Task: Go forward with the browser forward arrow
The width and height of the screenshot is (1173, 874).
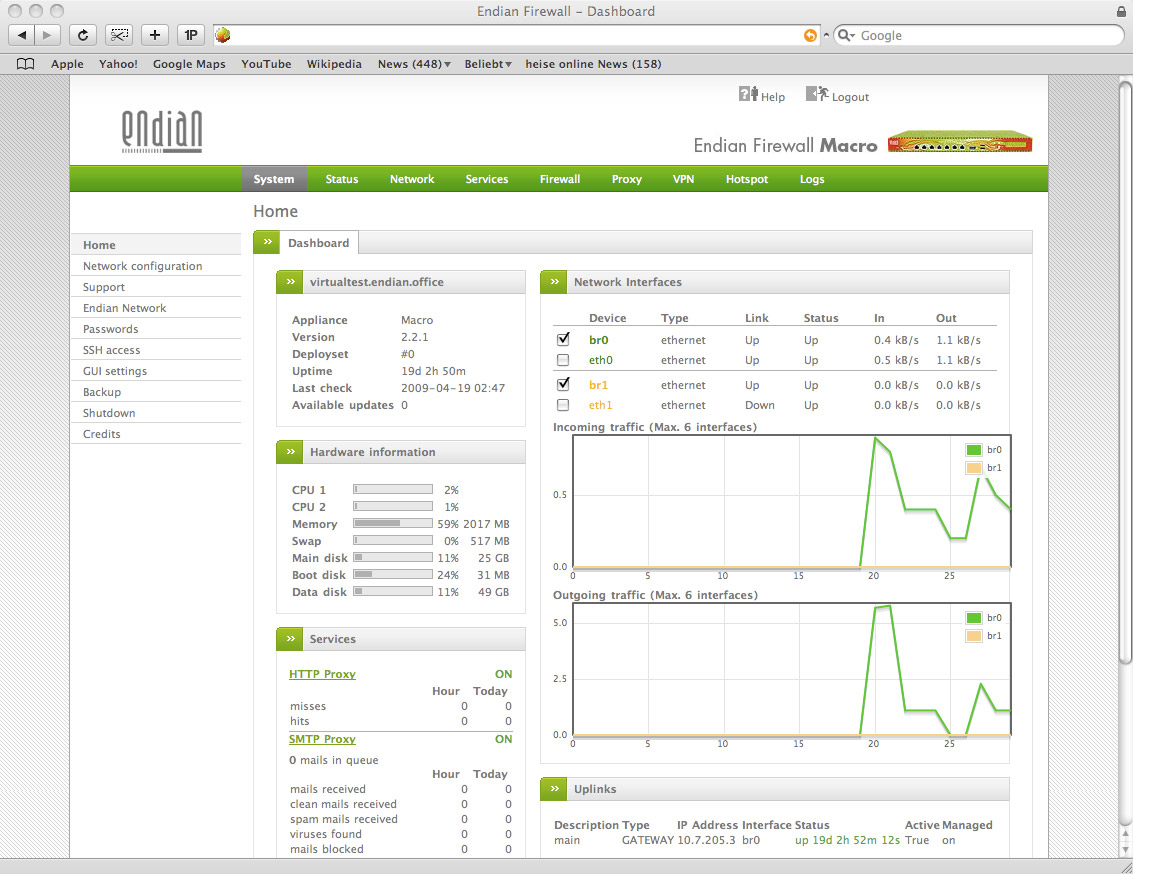Action: [47, 35]
